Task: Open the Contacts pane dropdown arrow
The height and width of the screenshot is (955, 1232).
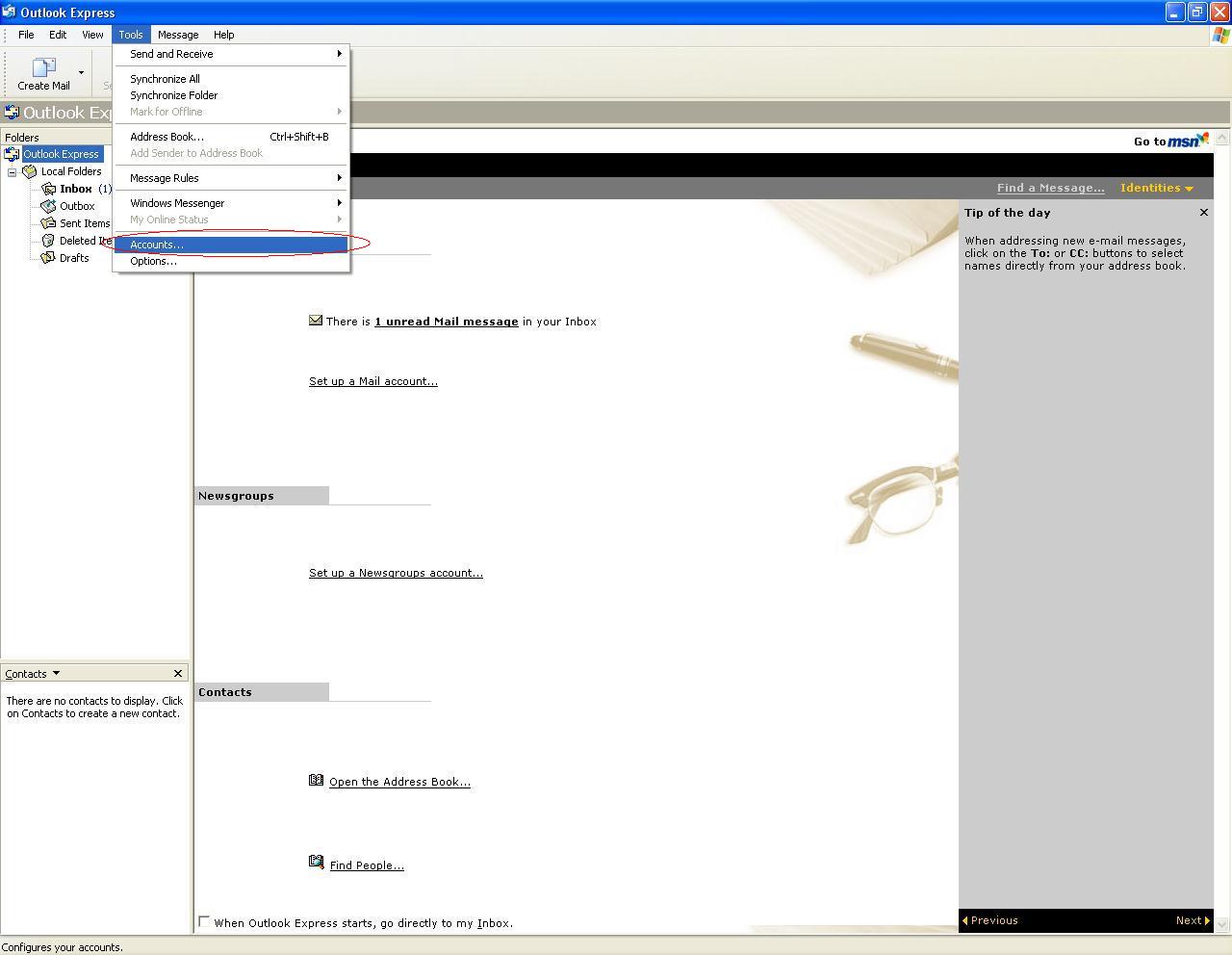Action: pyautogui.click(x=56, y=673)
